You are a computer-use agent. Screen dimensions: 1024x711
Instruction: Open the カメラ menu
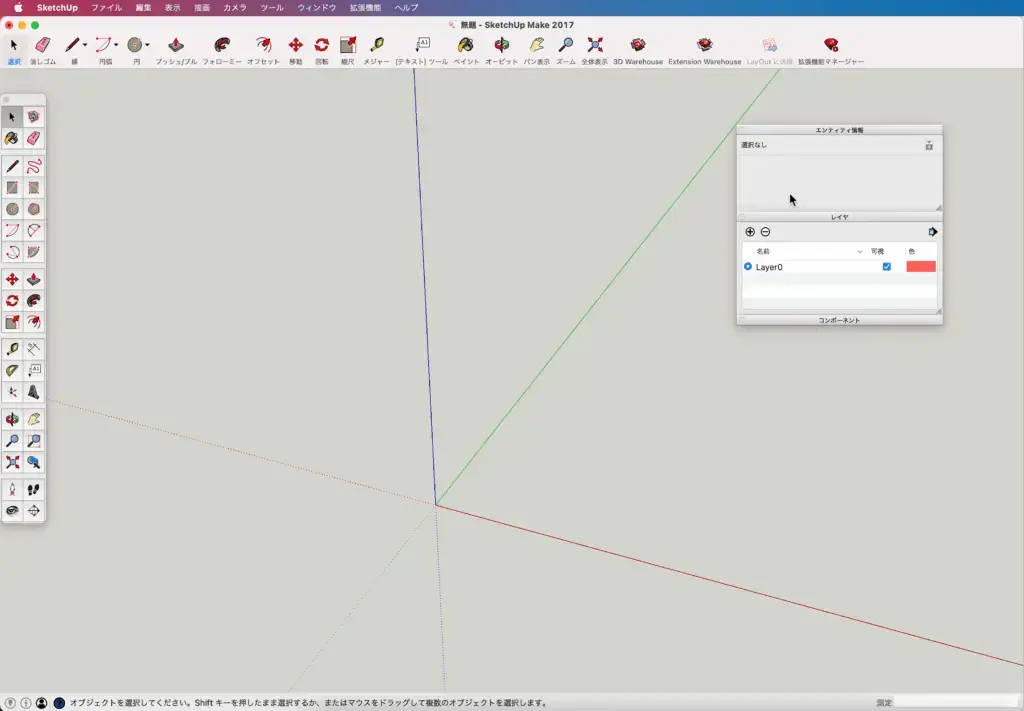pos(235,8)
